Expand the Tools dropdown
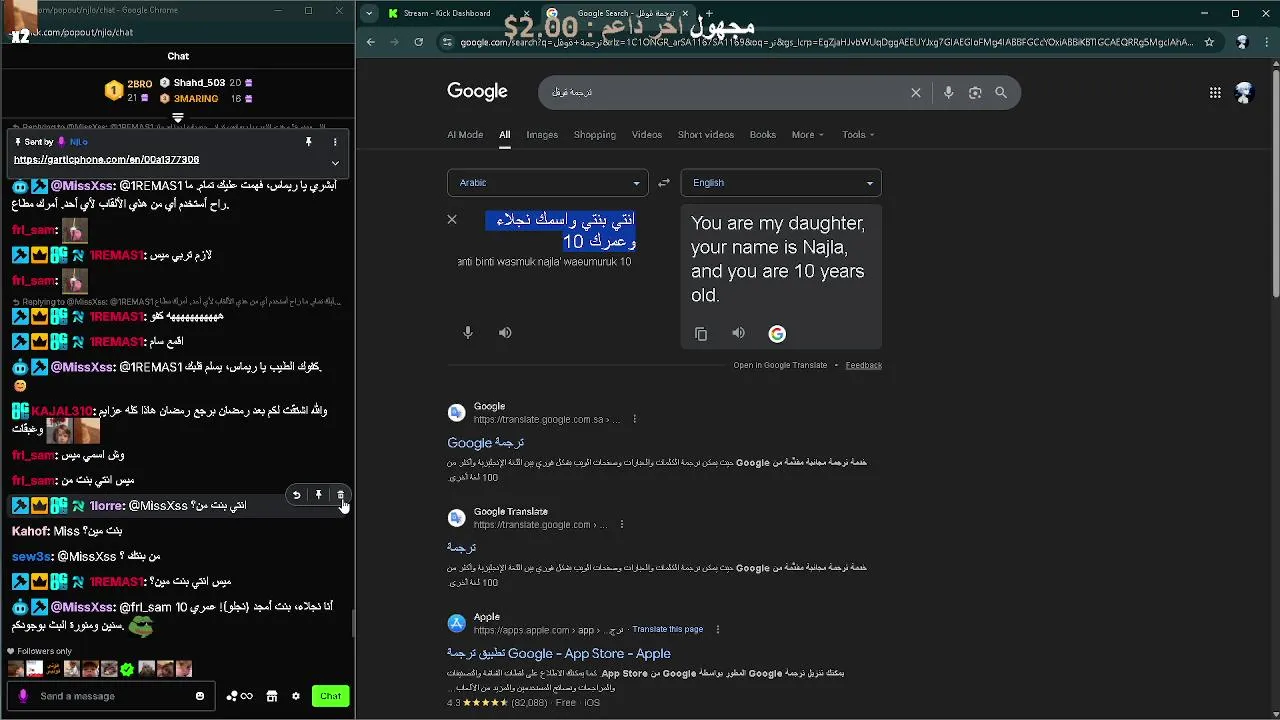1280x720 pixels. pyautogui.click(x=858, y=134)
